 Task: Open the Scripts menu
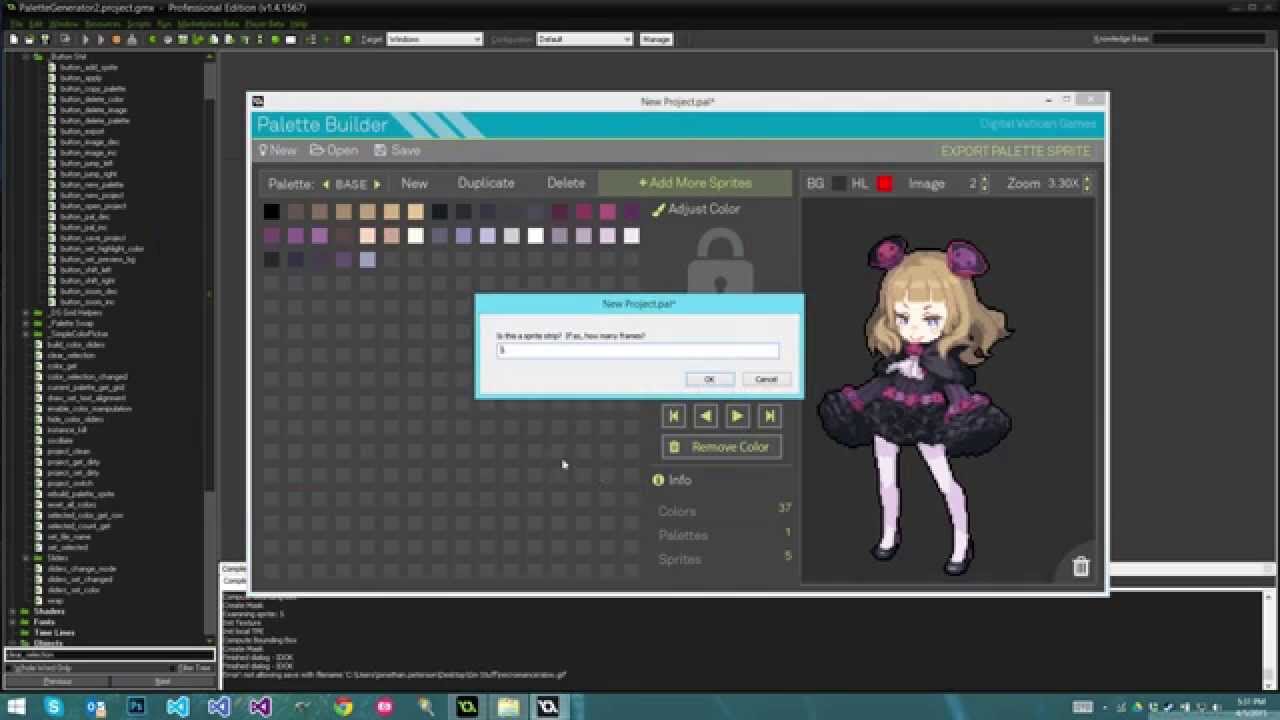(139, 23)
